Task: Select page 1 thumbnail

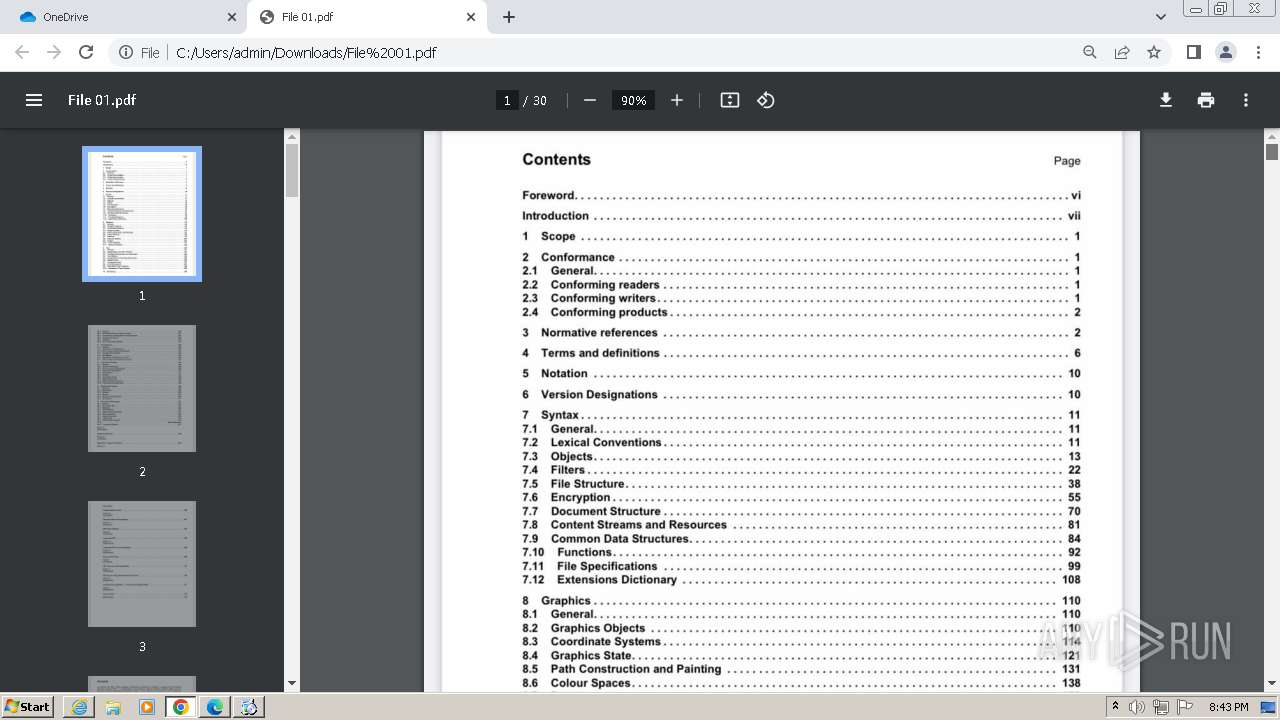Action: 142,214
